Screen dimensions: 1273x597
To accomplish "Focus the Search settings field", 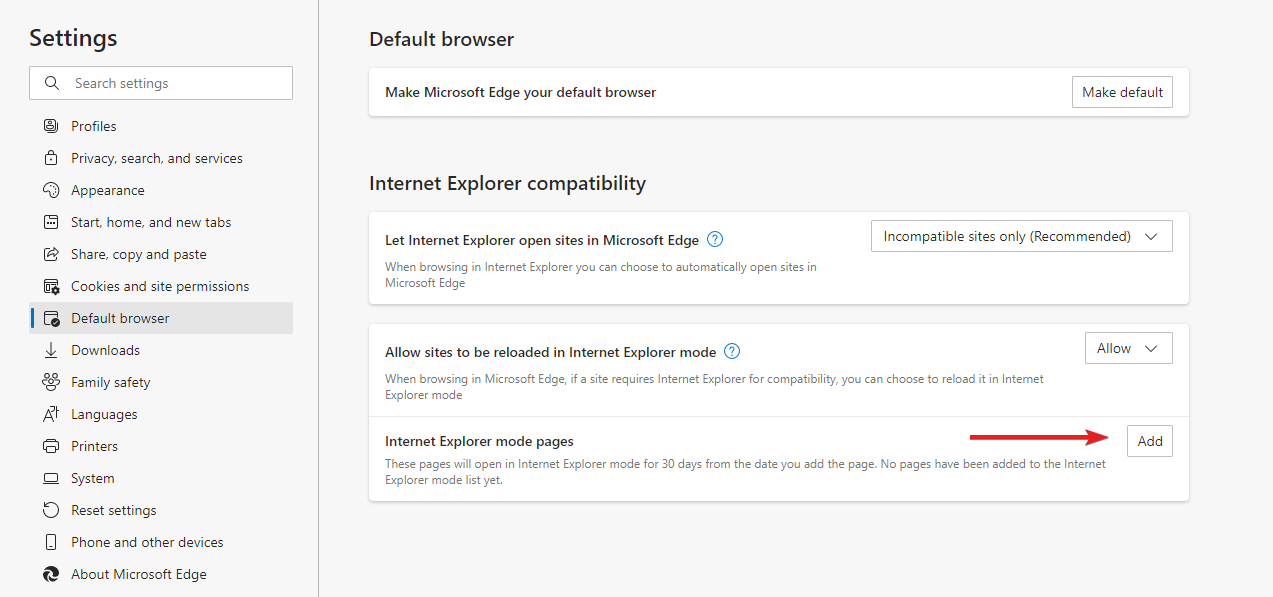I will (161, 83).
